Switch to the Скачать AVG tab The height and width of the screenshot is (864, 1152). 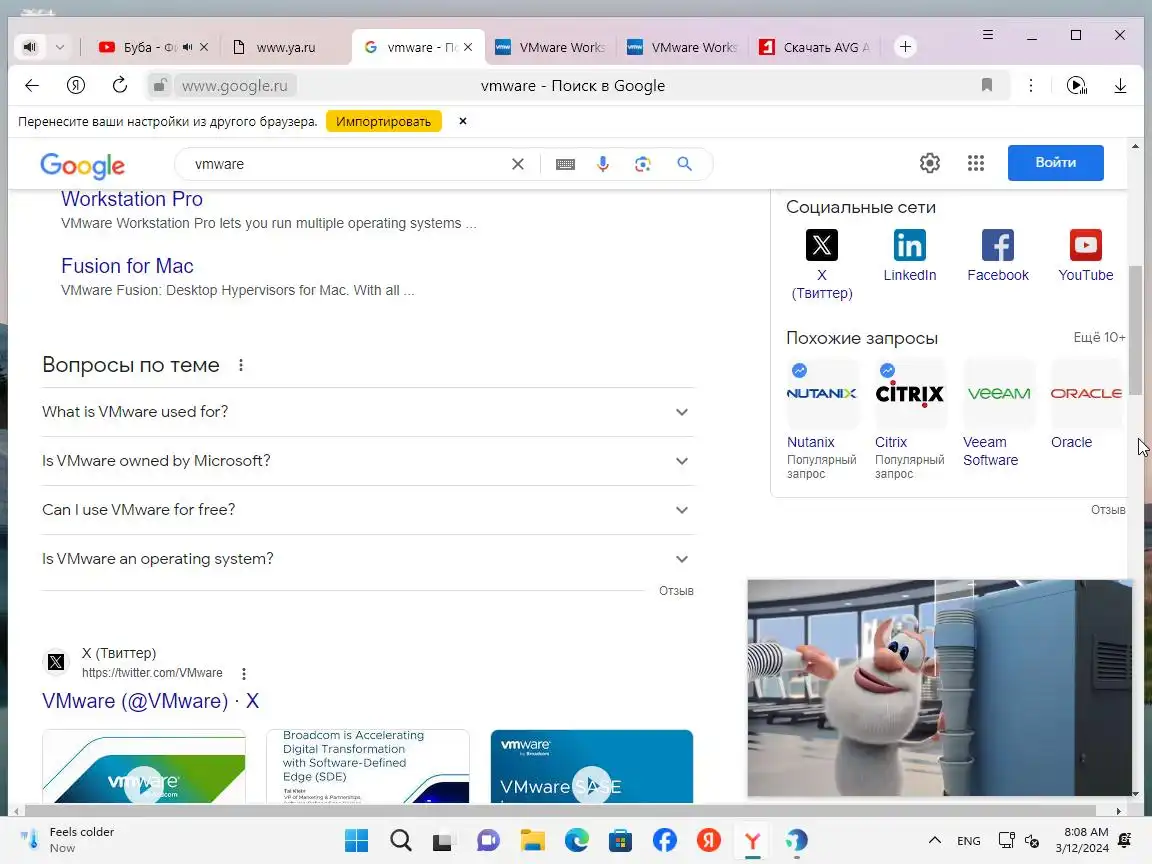[x=816, y=47]
